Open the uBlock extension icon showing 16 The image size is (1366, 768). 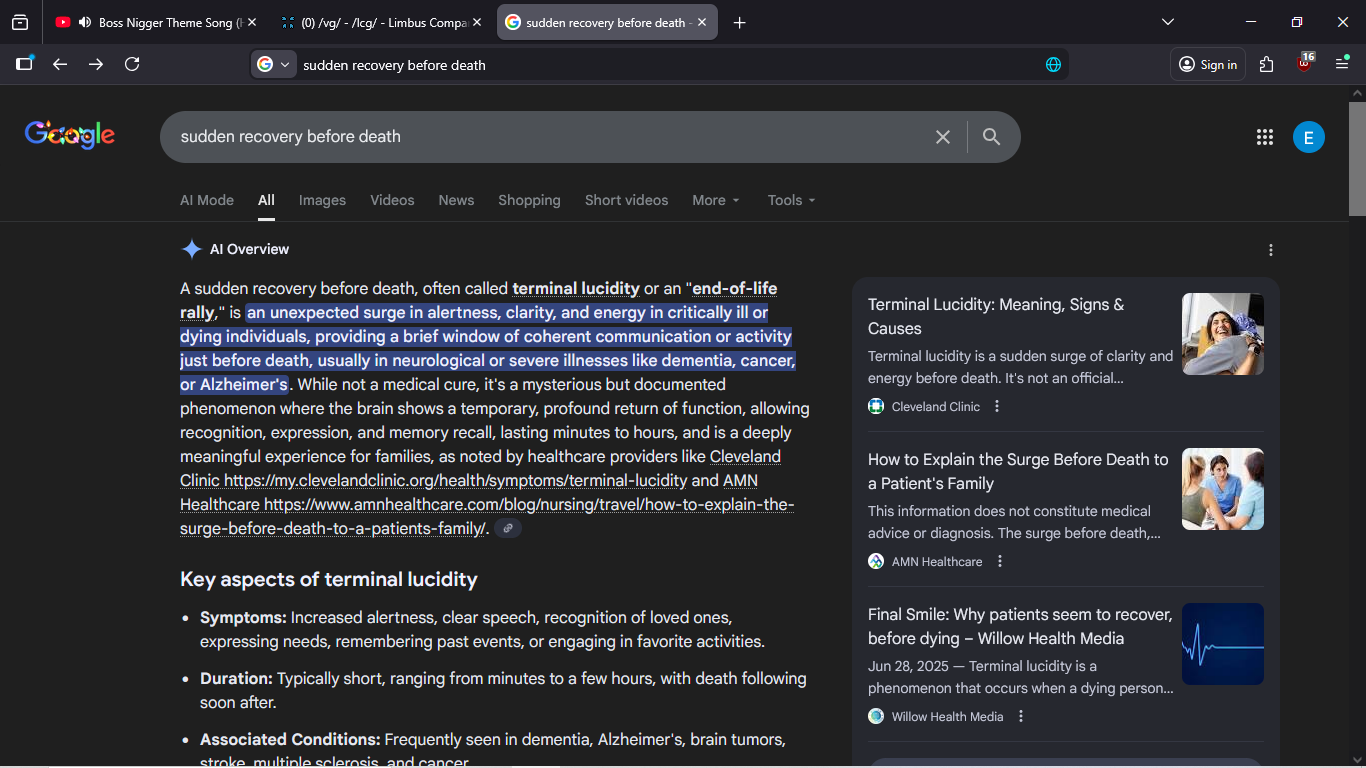pos(1305,63)
